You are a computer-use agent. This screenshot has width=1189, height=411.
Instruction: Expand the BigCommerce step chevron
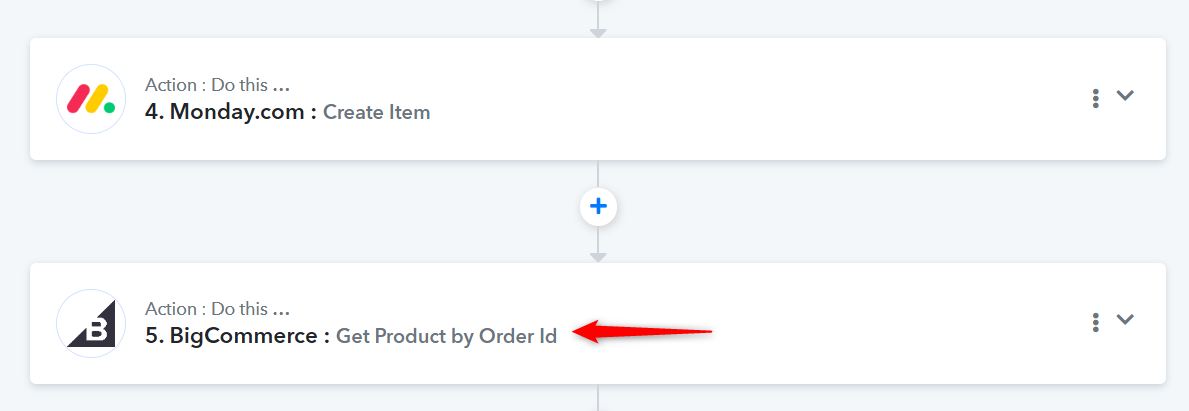[x=1126, y=320]
